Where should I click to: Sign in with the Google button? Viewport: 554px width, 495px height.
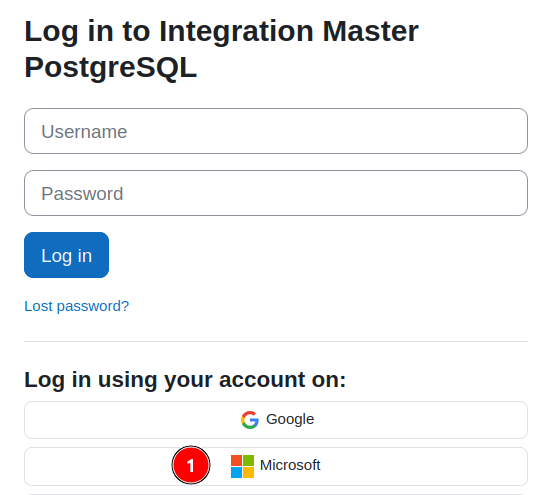[x=276, y=420]
